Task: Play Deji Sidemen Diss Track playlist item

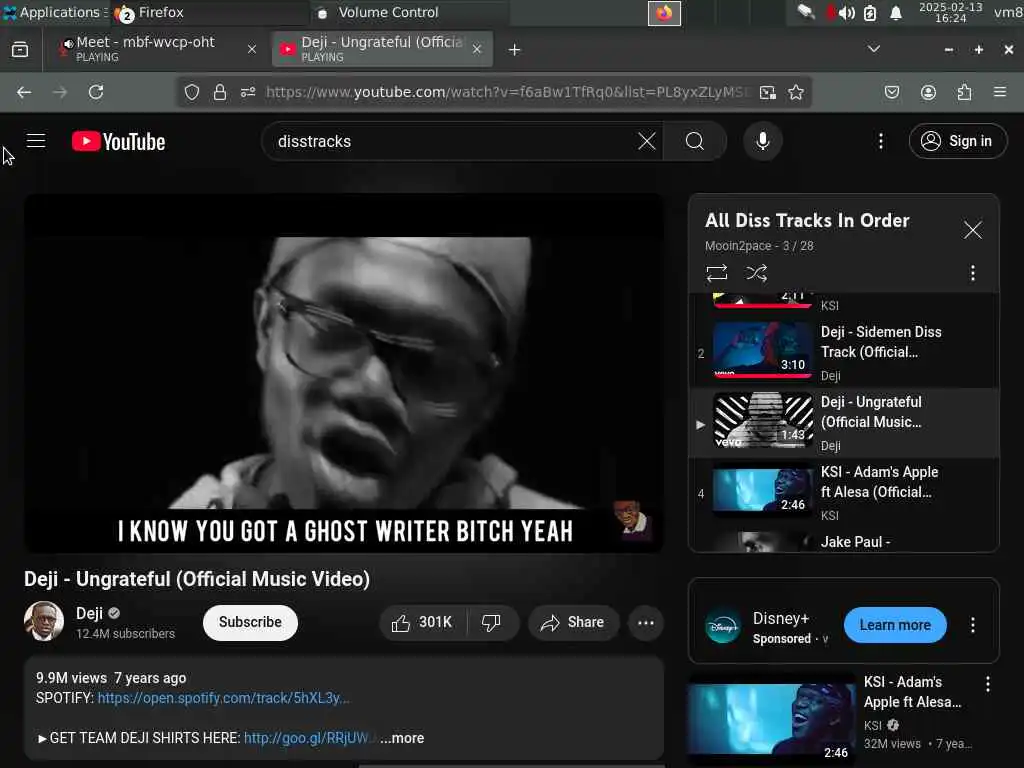Action: (844, 353)
